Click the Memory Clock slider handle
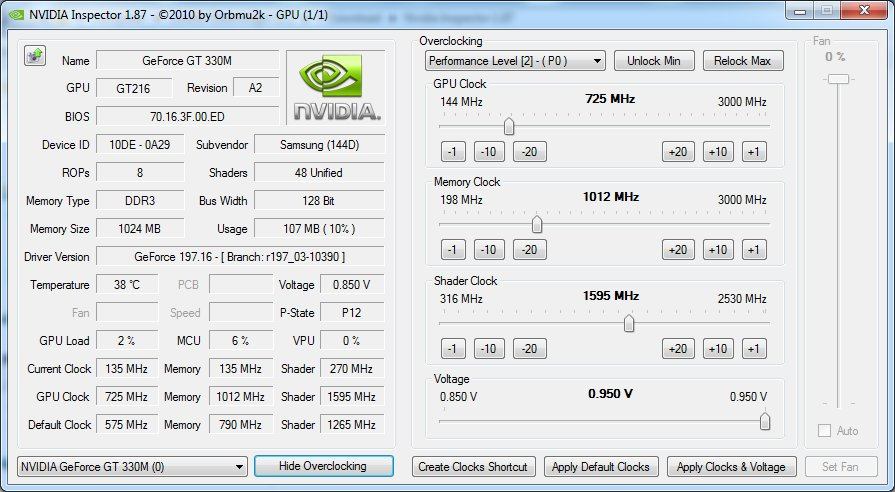Viewport: 895px width, 492px height. [537, 225]
